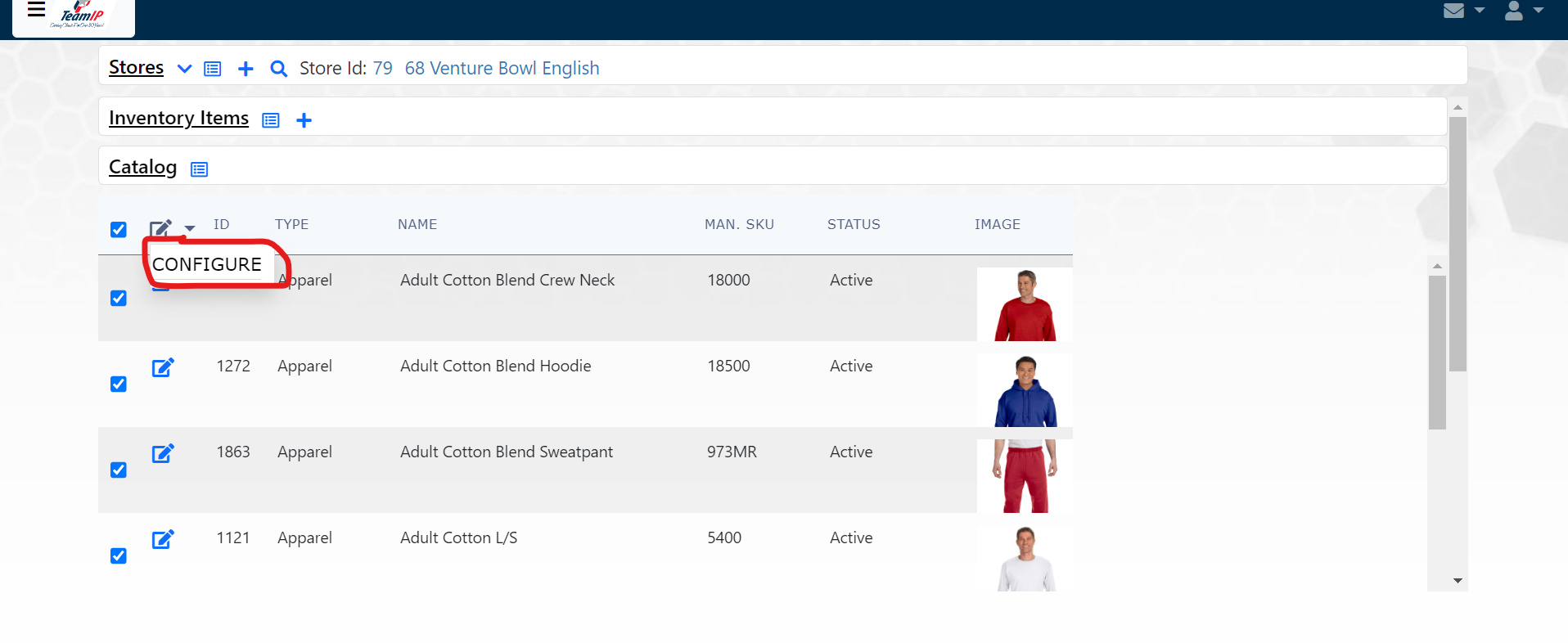1568x643 pixels.
Task: Open the bulk edit caret menu in the header
Action: (190, 228)
